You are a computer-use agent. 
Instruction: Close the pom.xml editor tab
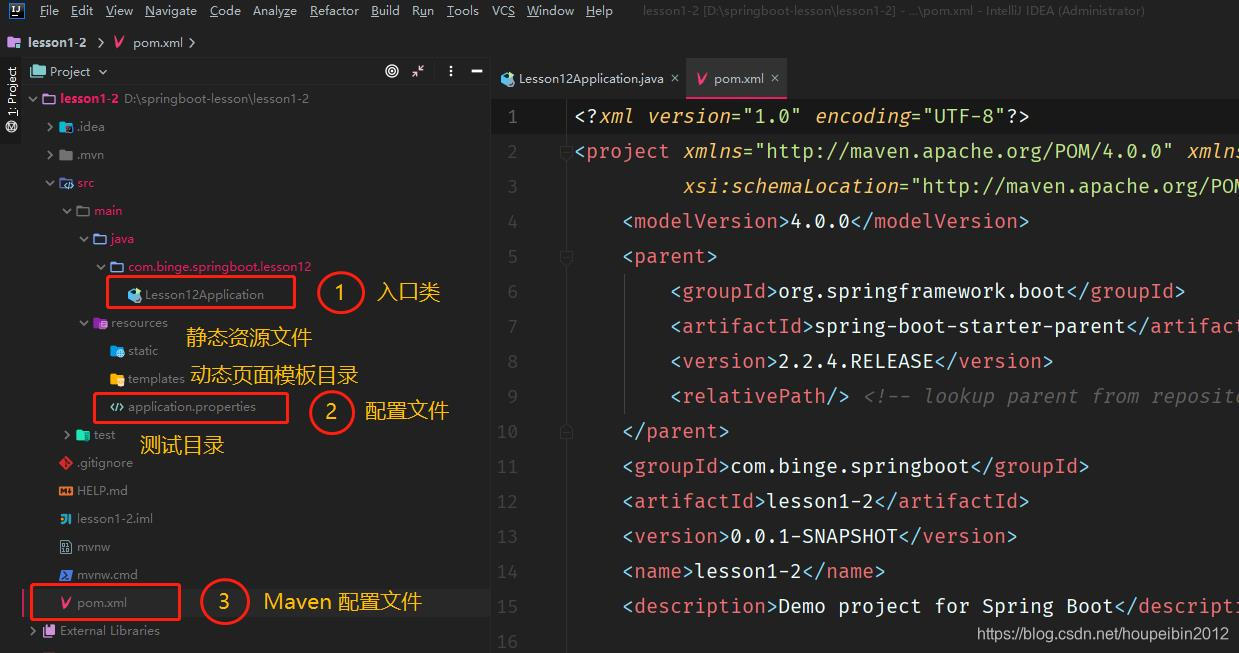pos(775,78)
